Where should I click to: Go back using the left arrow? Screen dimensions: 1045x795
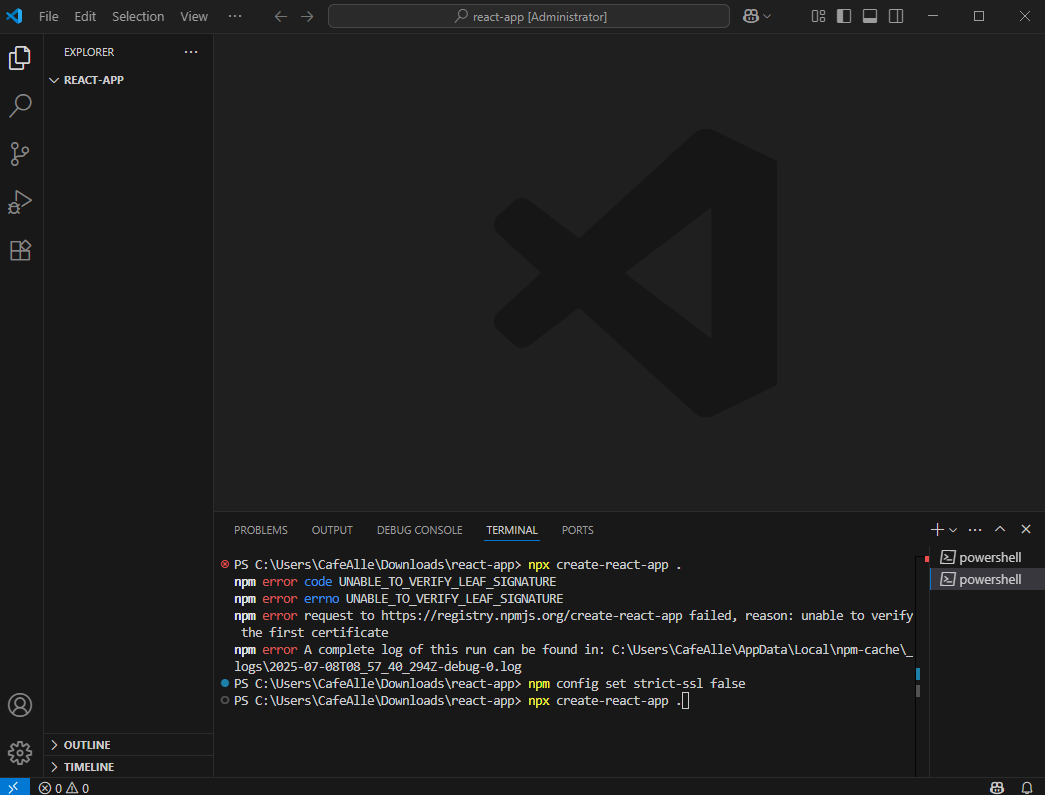pos(281,17)
